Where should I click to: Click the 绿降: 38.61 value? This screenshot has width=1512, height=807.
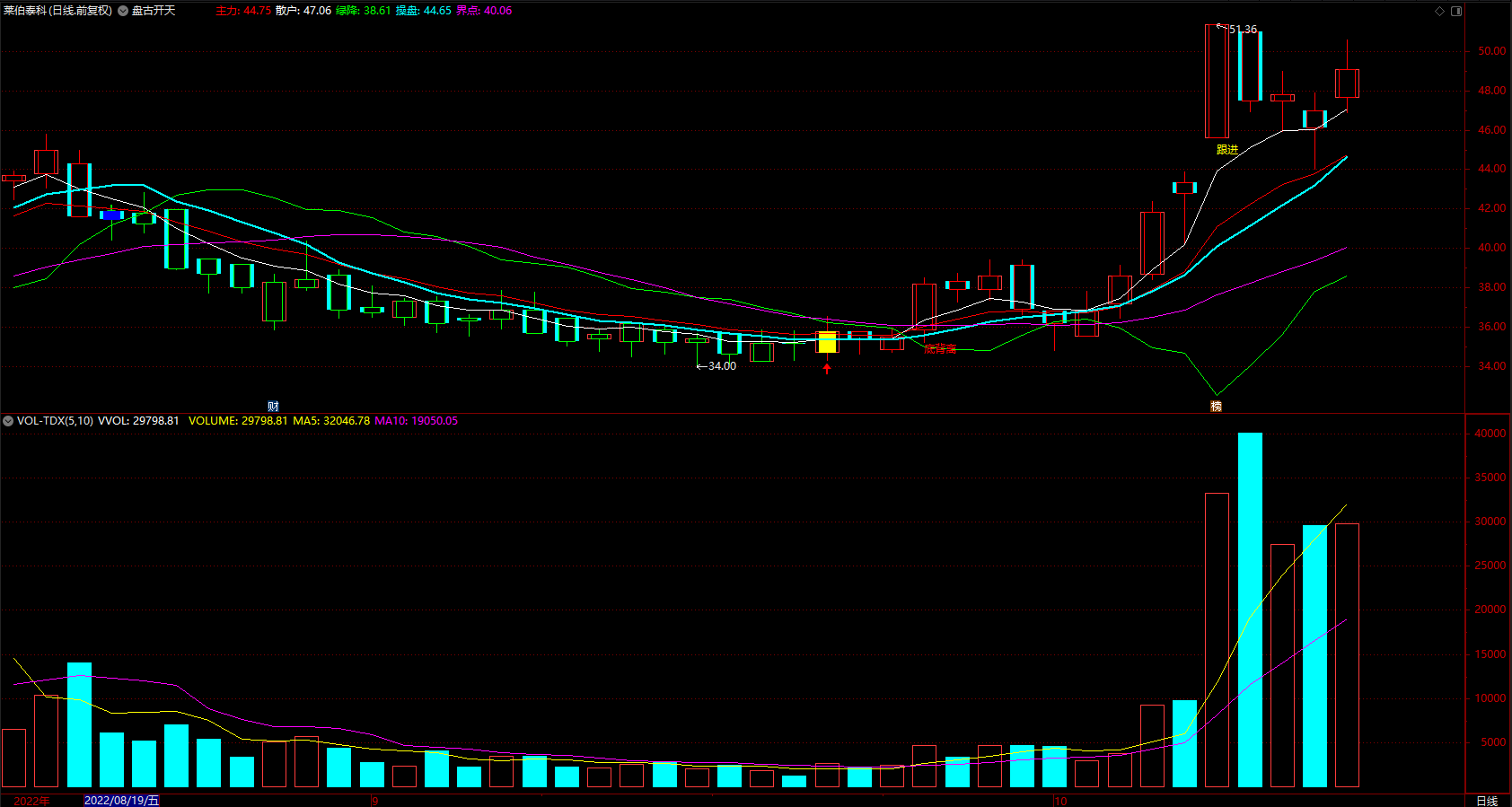(x=364, y=11)
